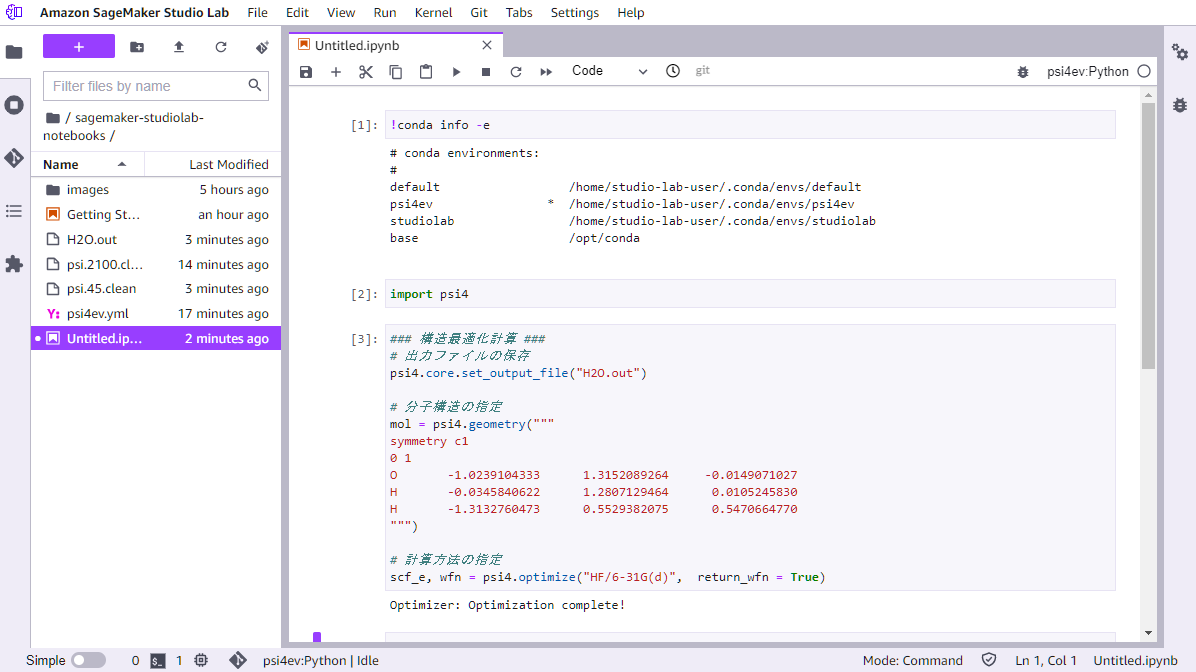Sort files by Name column
The image size is (1196, 672).
click(88, 165)
